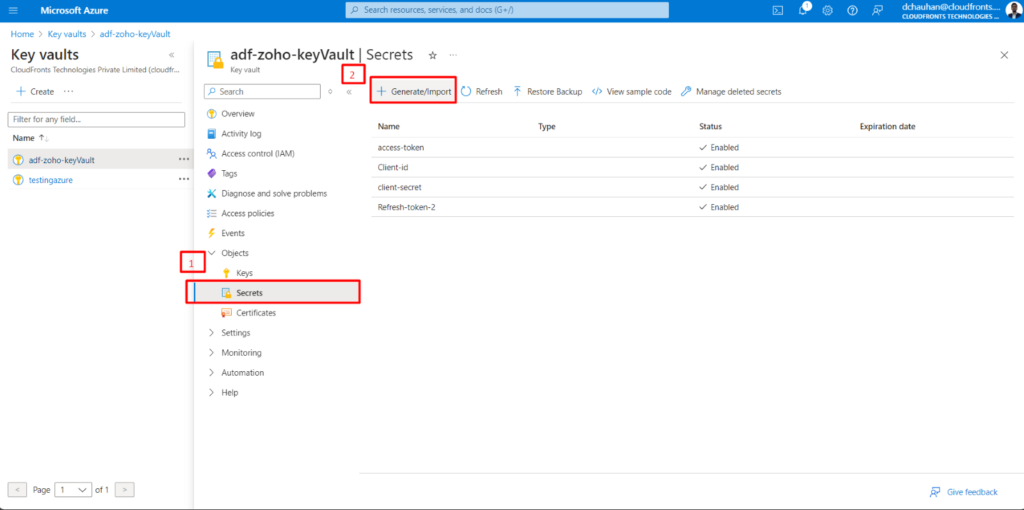Screen dimensions: 1024x510
Task: Click the Type column header
Action: [x=547, y=126]
